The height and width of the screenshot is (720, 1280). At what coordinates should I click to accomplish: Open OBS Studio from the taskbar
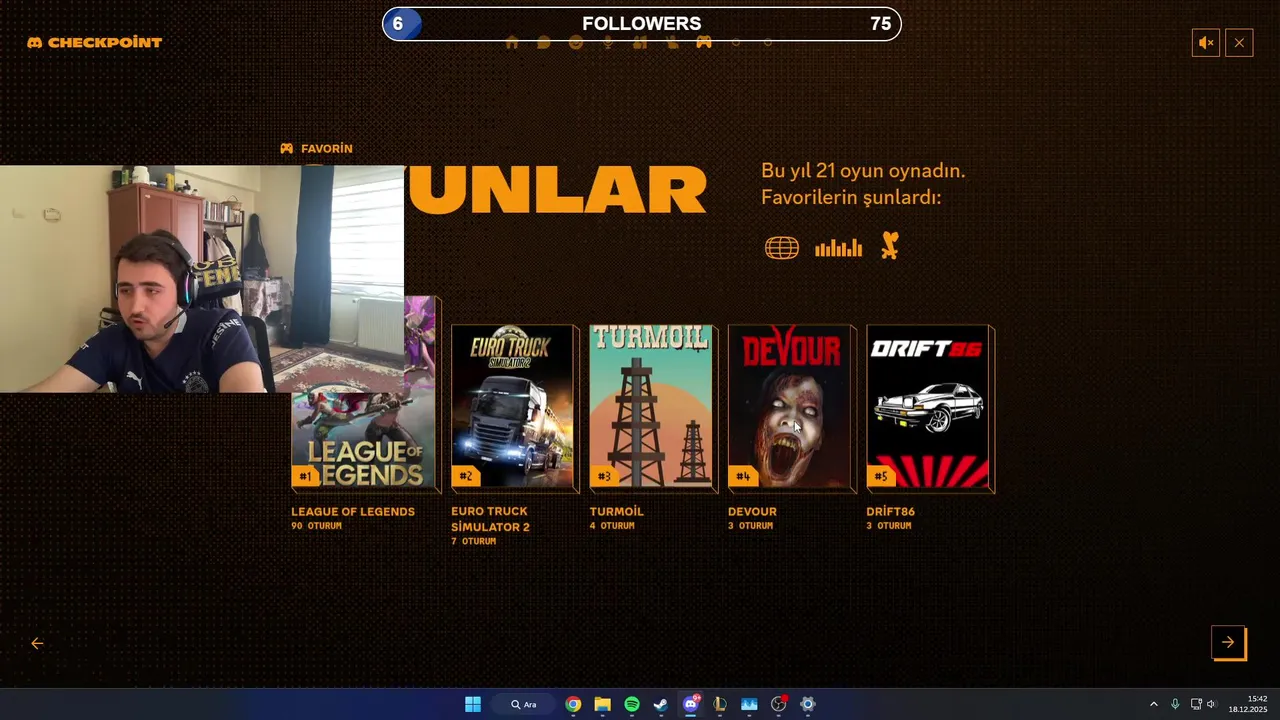click(x=779, y=704)
